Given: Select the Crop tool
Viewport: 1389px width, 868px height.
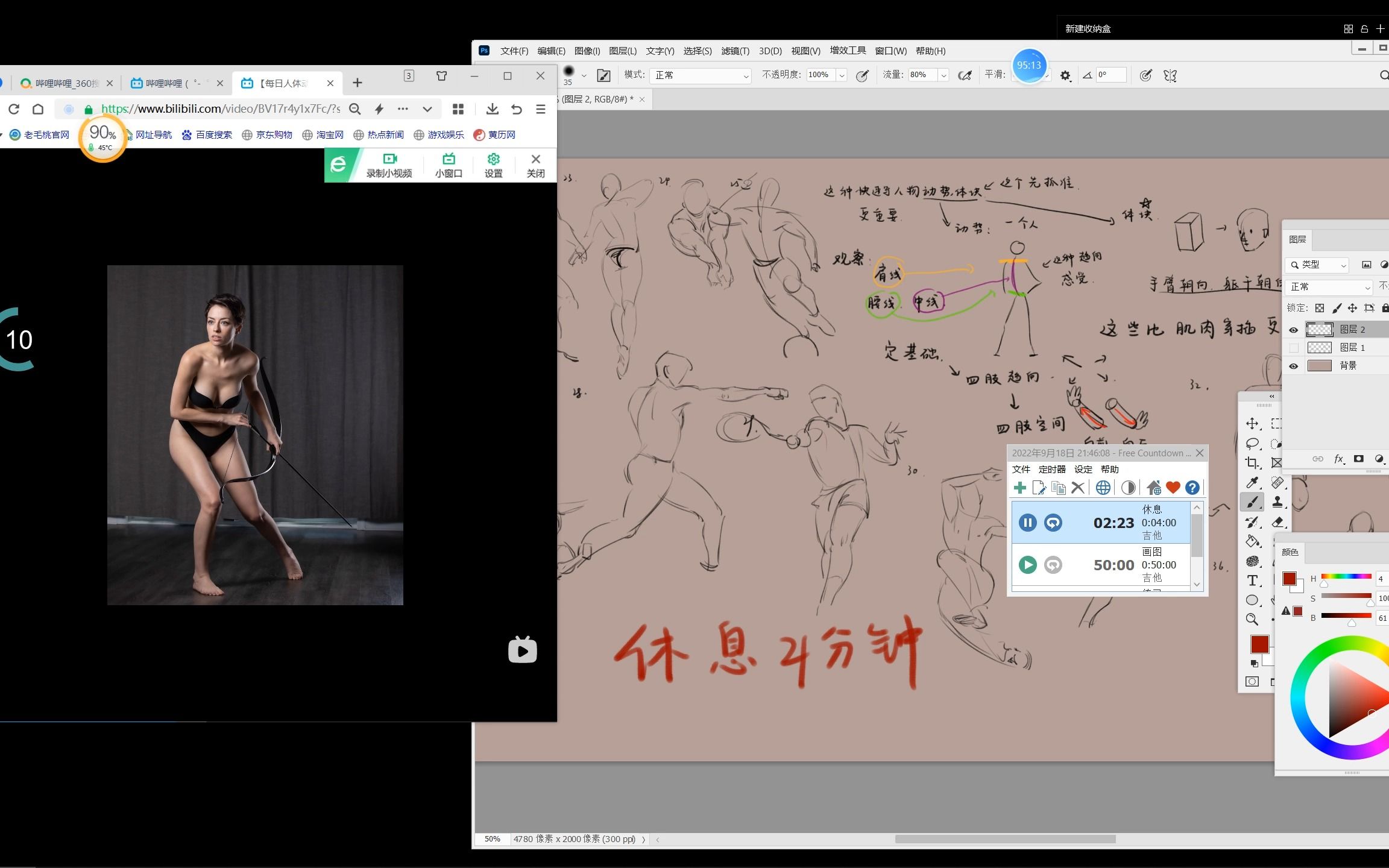Looking at the screenshot, I should [x=1252, y=463].
